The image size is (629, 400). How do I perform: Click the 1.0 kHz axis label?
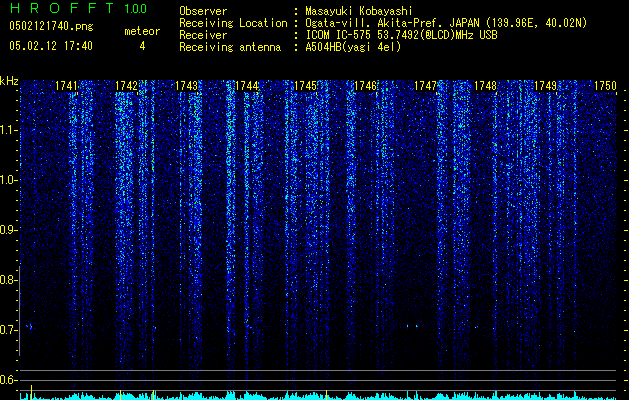(x=9, y=180)
